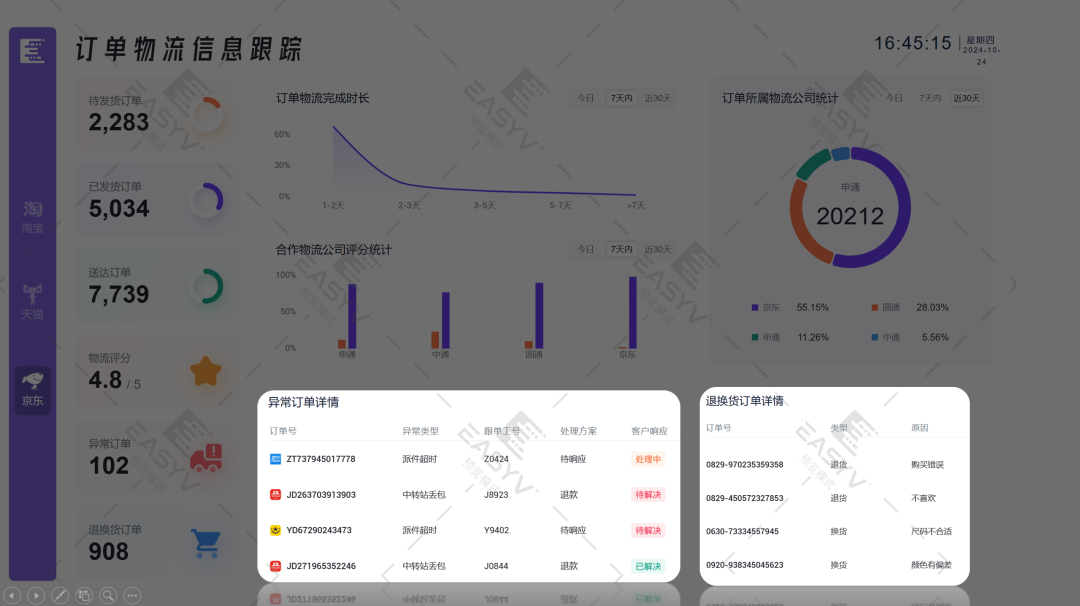1080x606 pixels.
Task: Click the 20212 donut chart center value
Action: pos(850,217)
